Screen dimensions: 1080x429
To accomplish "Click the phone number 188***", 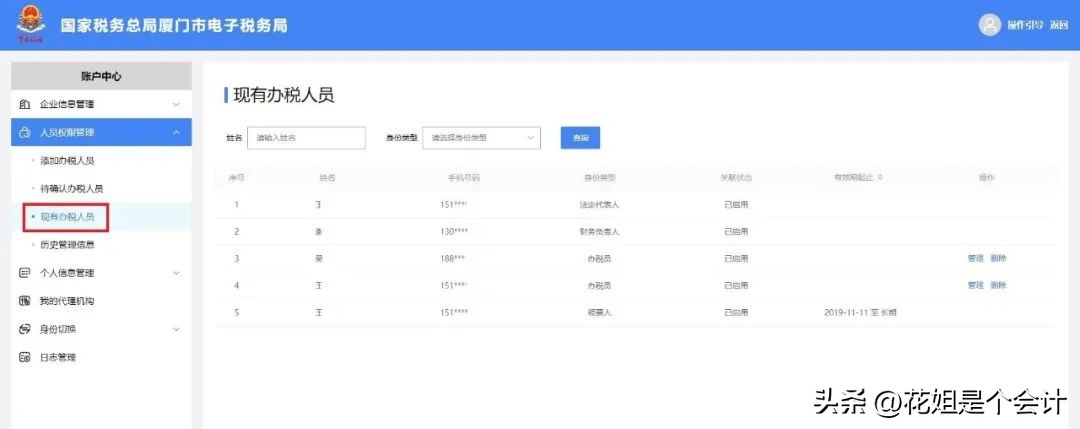I will (x=452, y=259).
